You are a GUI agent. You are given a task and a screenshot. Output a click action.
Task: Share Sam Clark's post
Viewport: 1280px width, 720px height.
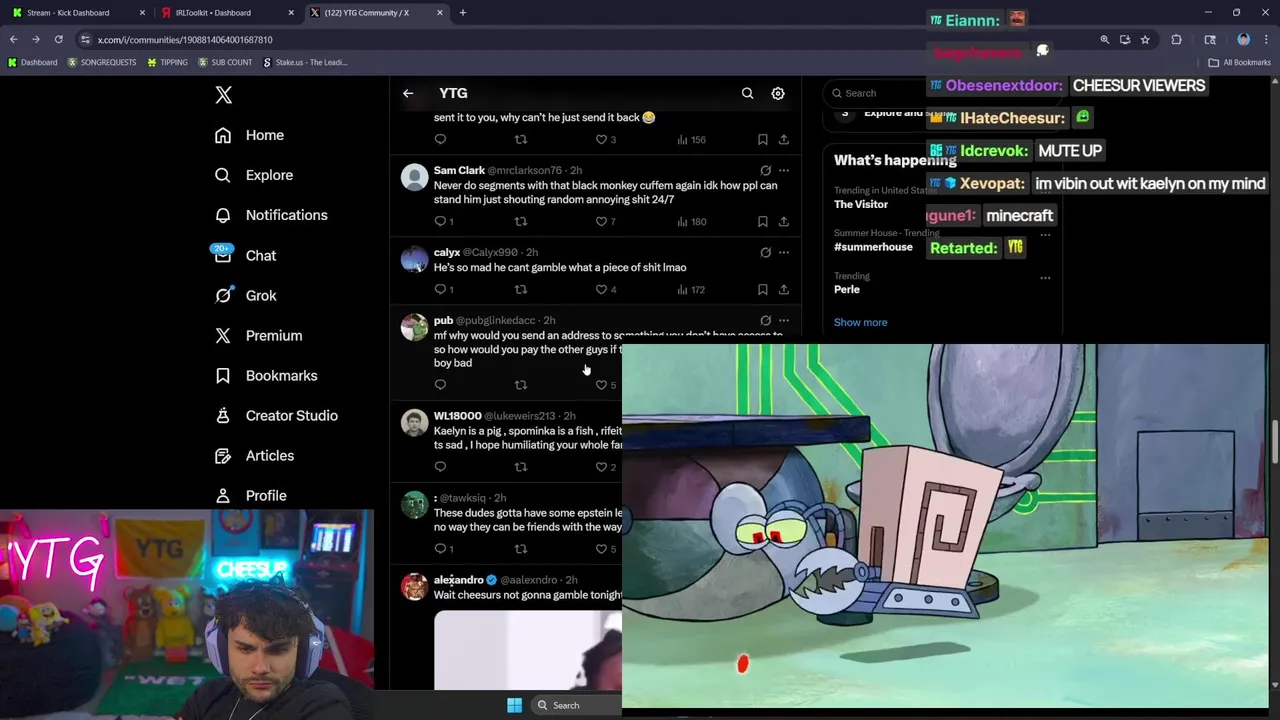point(784,221)
